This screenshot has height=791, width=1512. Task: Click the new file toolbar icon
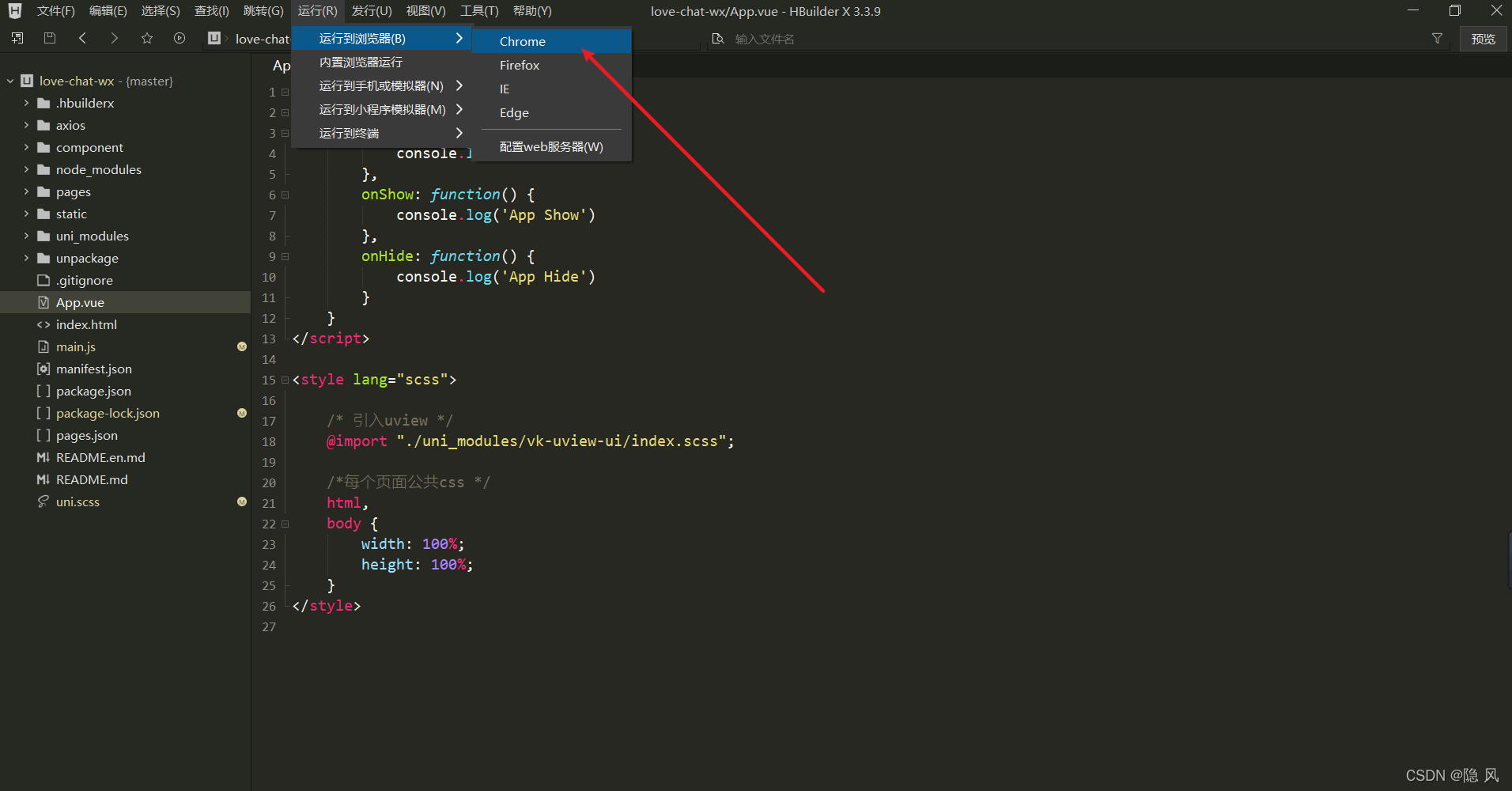click(17, 38)
